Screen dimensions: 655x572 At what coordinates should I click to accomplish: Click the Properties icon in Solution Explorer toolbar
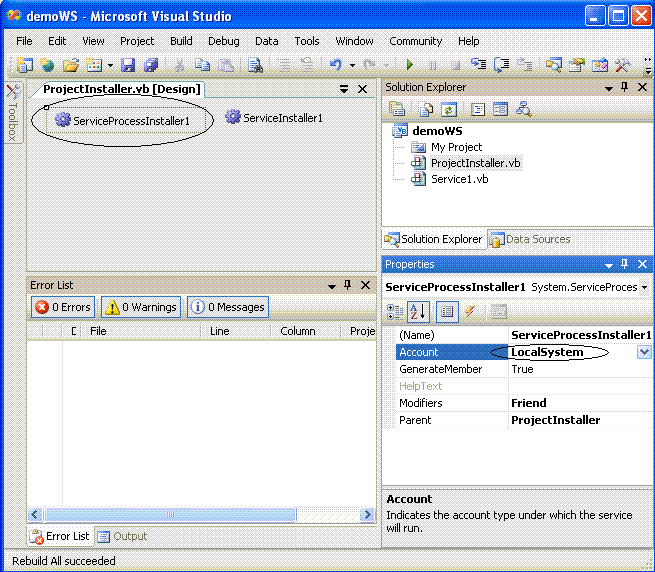[397, 109]
